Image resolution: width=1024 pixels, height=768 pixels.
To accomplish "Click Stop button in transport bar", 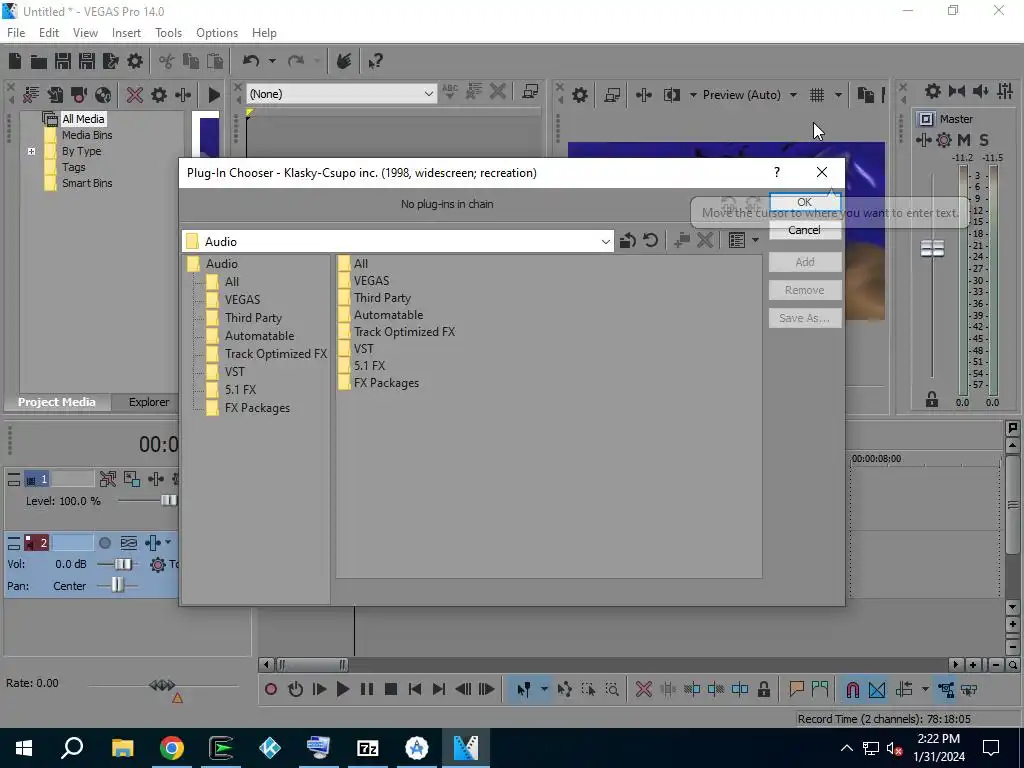I will 391,689.
